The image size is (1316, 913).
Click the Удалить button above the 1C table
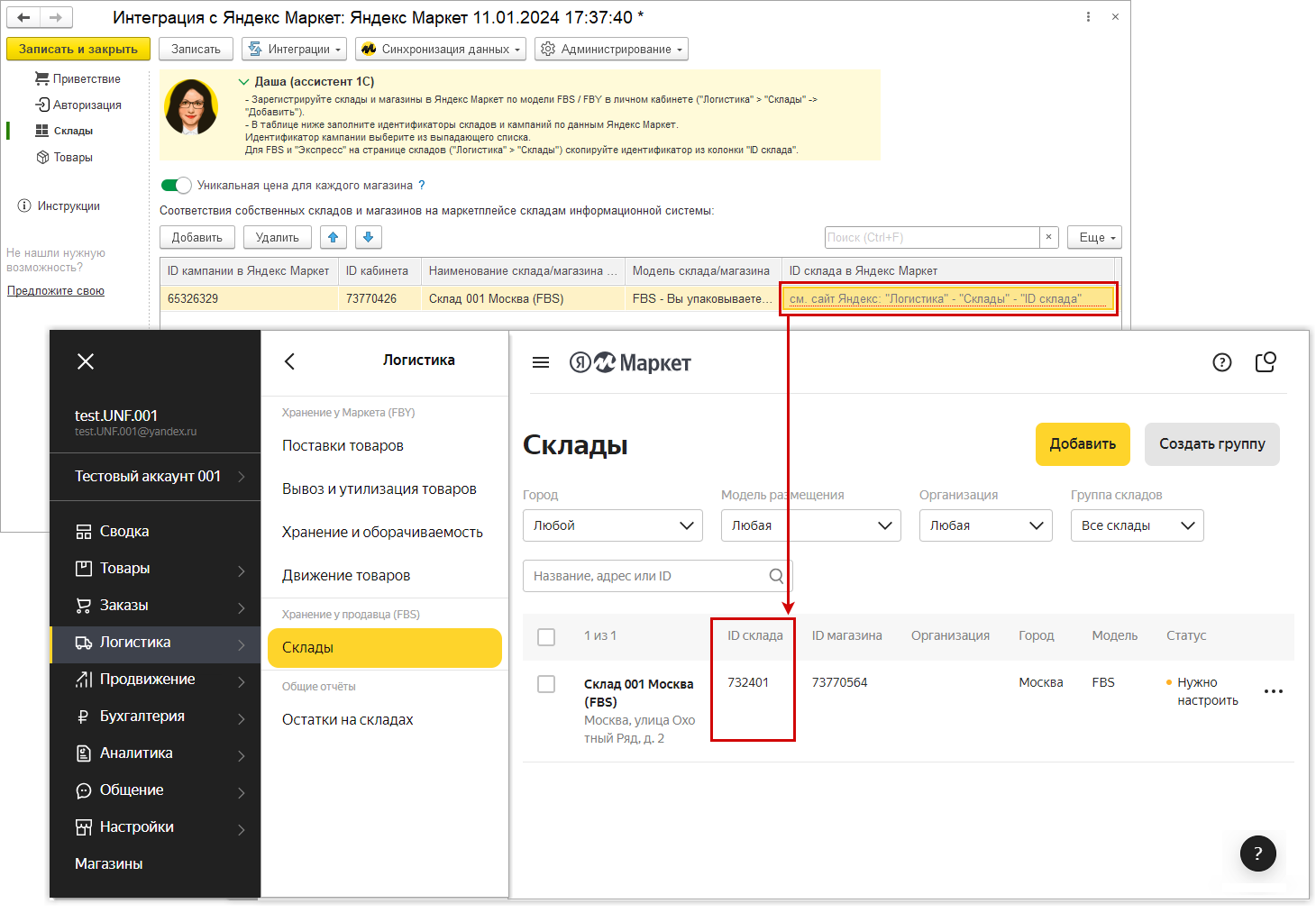tap(278, 237)
